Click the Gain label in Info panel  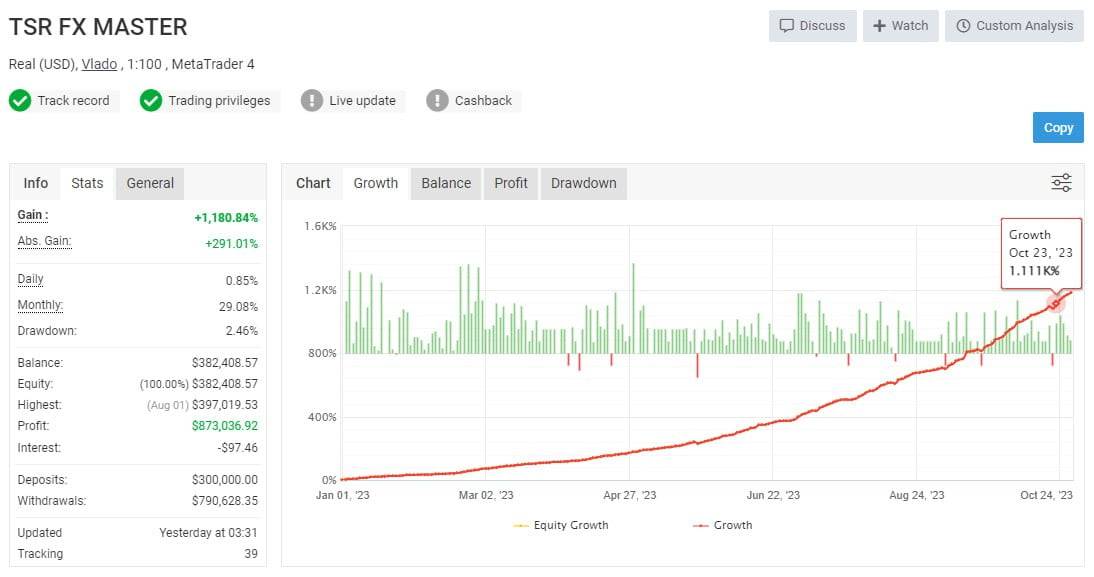33,216
